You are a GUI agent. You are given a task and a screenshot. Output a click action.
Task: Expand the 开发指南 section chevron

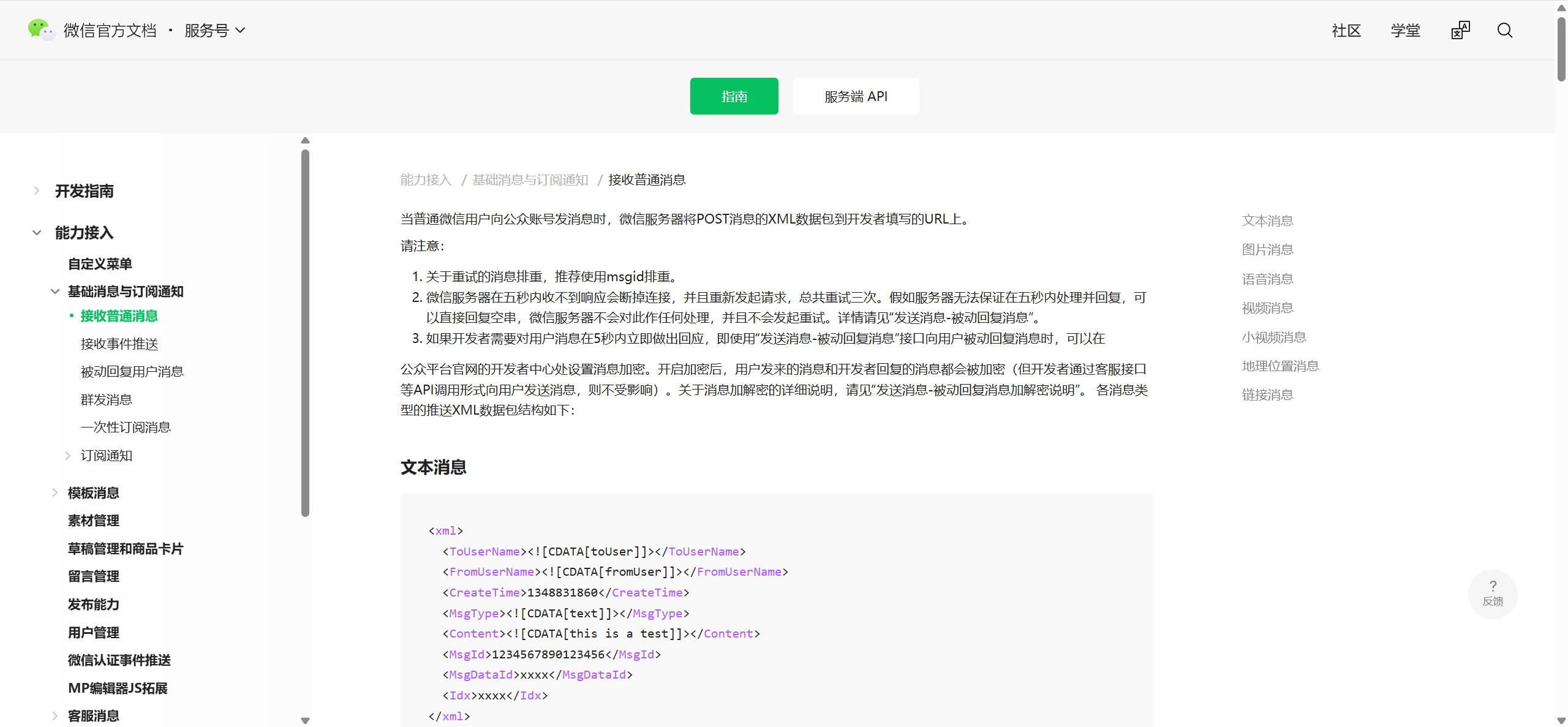37,191
